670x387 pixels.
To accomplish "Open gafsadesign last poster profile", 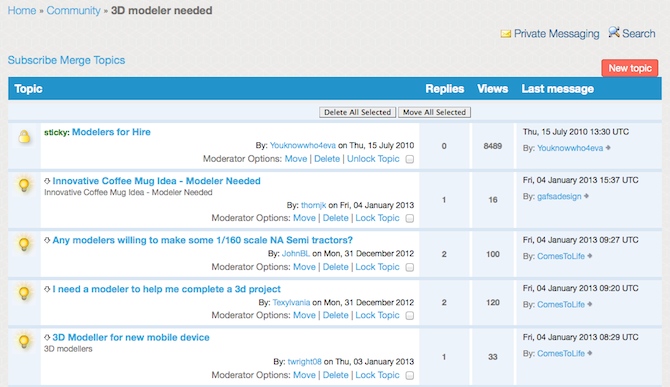I will click(x=559, y=196).
